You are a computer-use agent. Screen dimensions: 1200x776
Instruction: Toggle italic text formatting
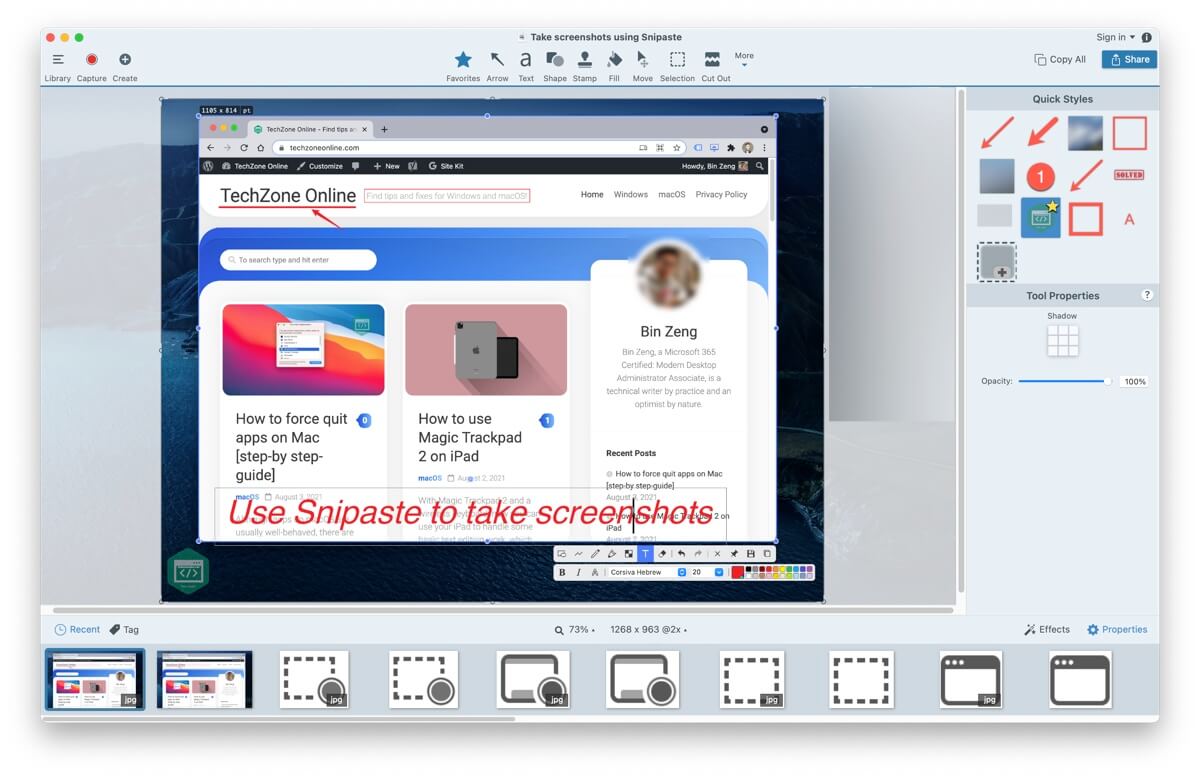pyautogui.click(x=578, y=571)
